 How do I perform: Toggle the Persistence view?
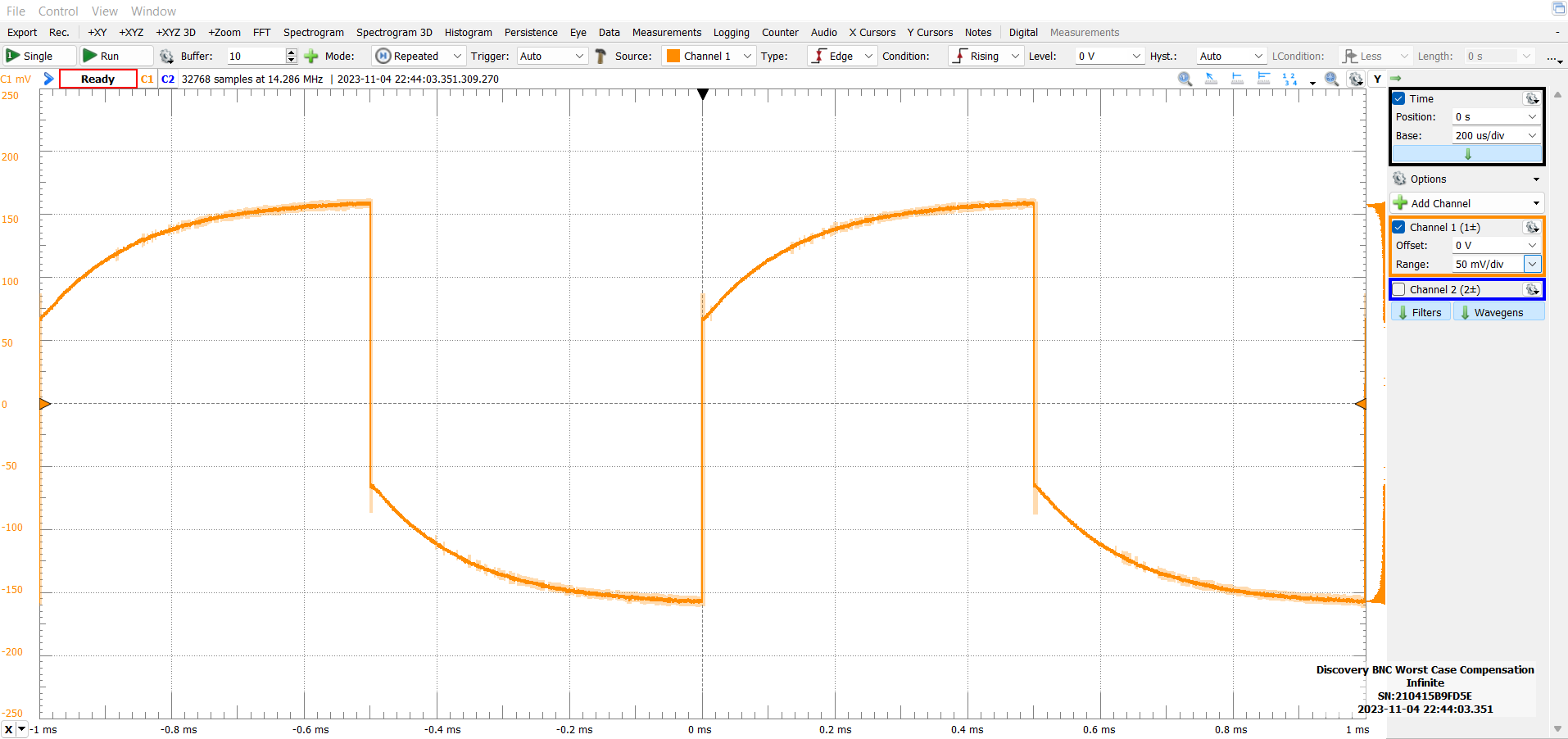[531, 33]
